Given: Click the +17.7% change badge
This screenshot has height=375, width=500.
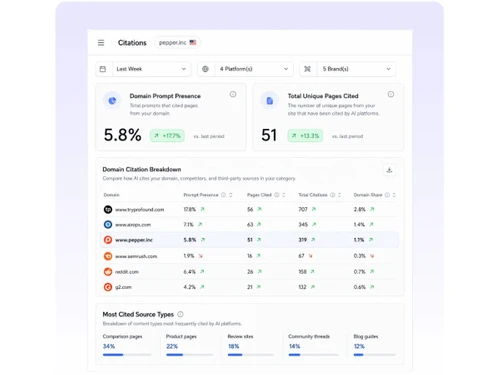Looking at the screenshot, I should pos(167,136).
